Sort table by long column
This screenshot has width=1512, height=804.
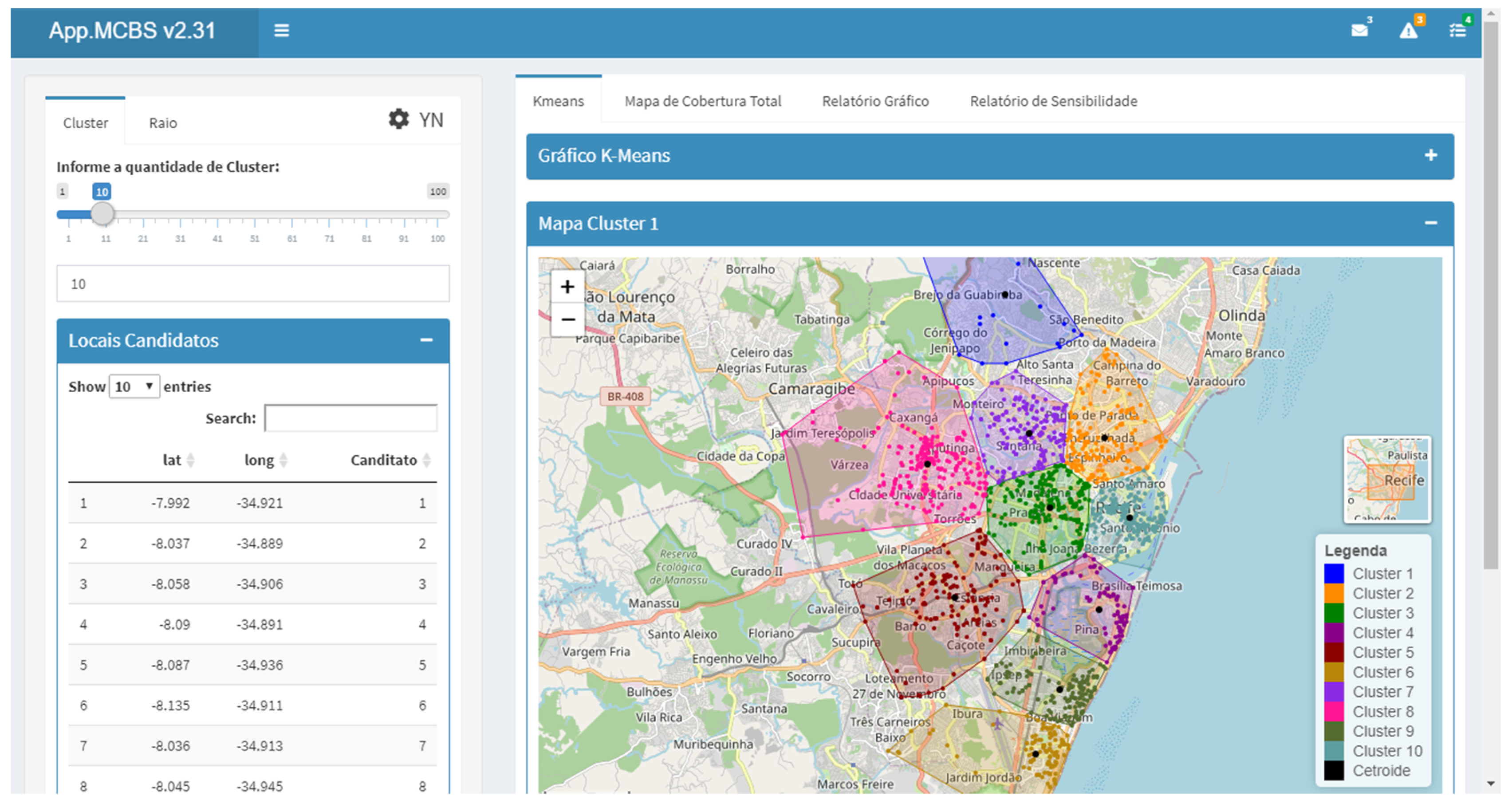265,460
